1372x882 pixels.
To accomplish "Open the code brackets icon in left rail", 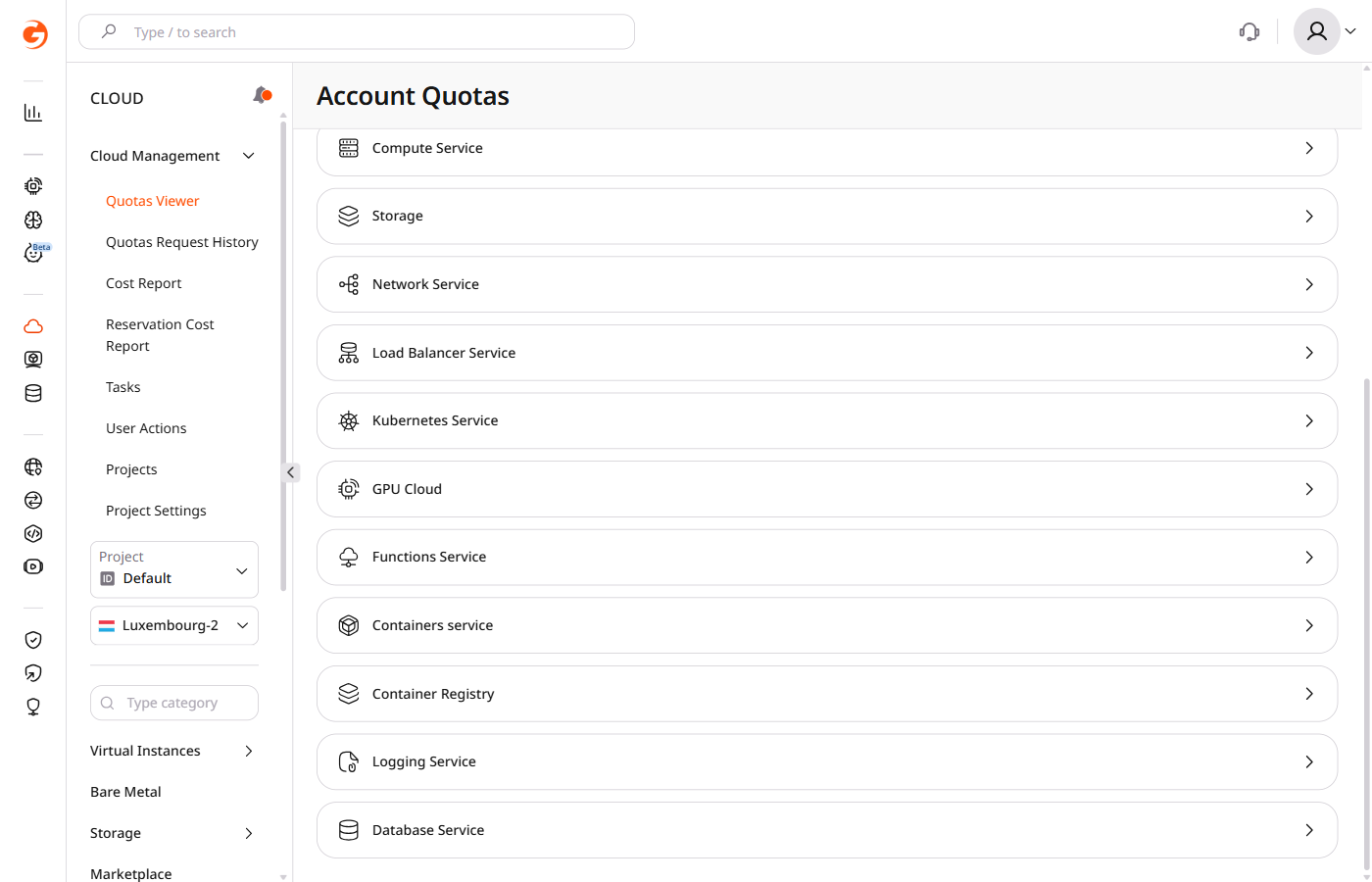I will (33, 533).
